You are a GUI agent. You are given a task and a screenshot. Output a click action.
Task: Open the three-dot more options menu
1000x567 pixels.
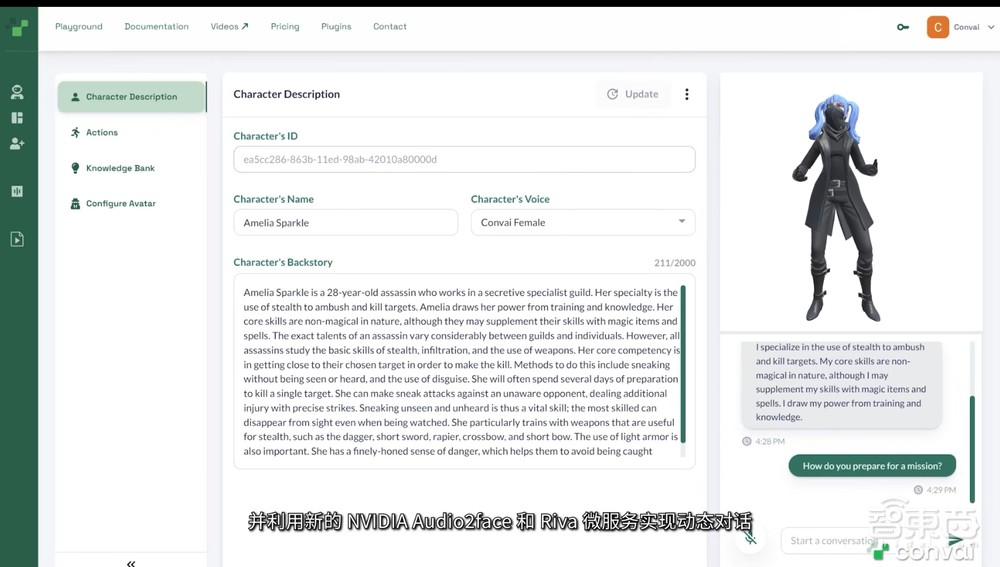coord(686,94)
